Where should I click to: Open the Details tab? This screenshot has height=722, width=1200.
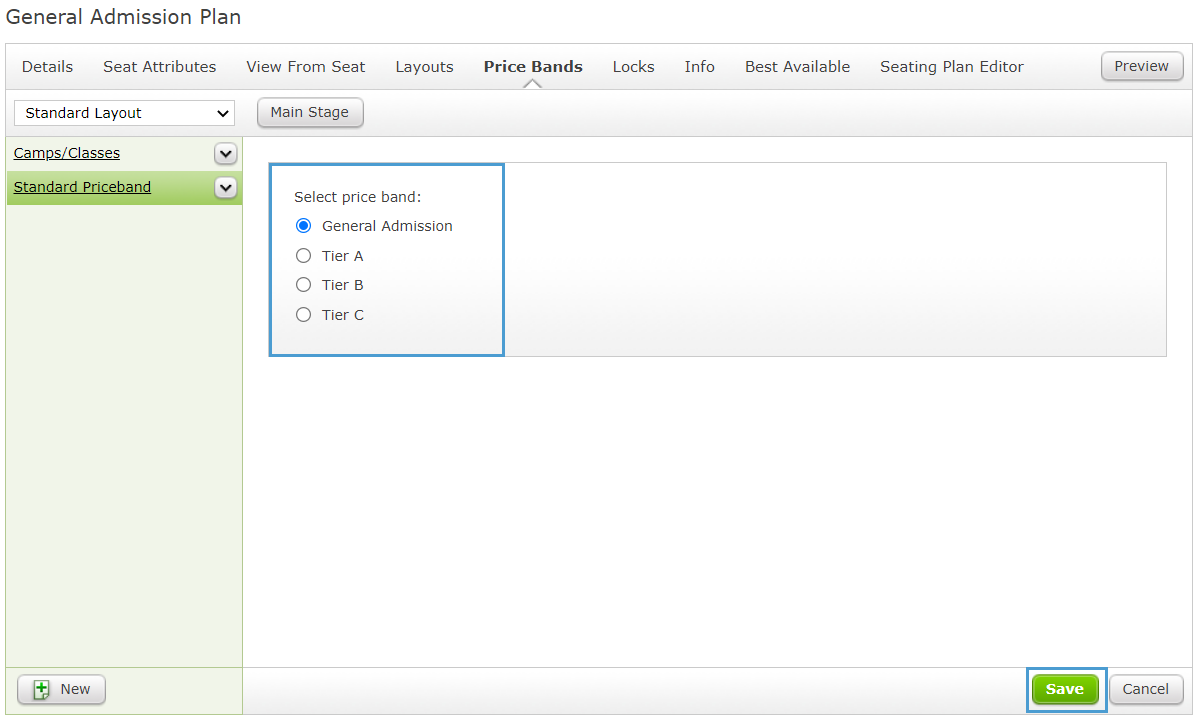[47, 67]
